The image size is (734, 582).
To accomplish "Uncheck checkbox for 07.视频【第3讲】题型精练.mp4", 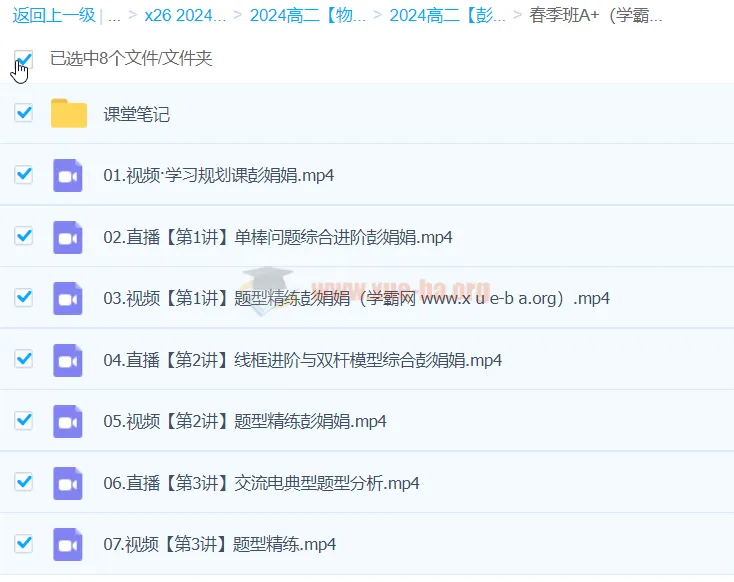I will coord(24,544).
